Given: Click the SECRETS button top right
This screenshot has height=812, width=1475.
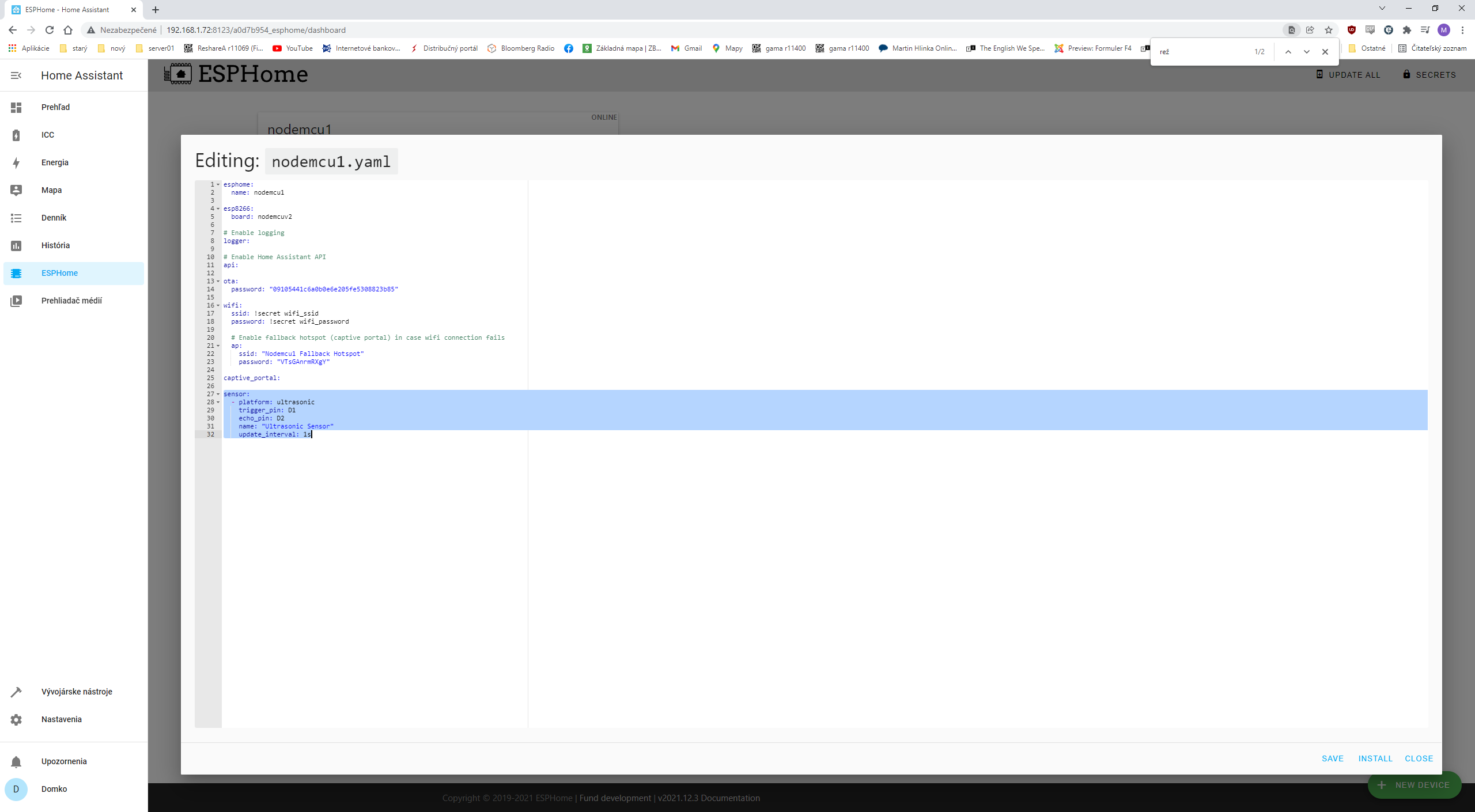Looking at the screenshot, I should pos(1430,75).
